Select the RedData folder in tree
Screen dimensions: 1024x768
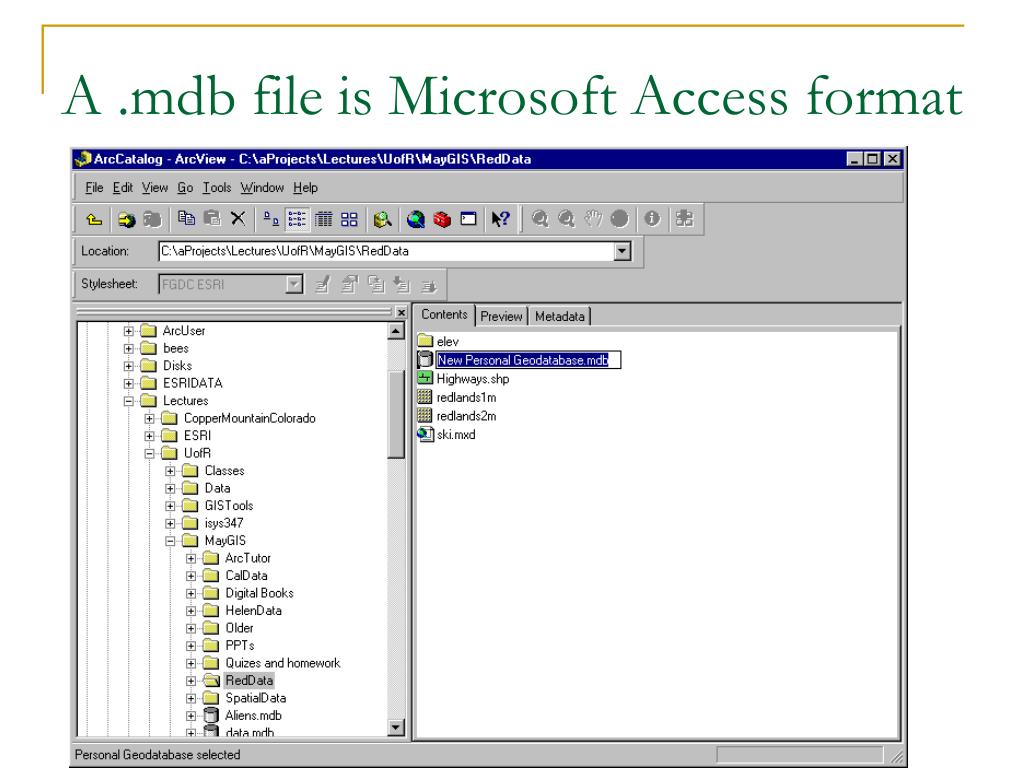point(249,680)
